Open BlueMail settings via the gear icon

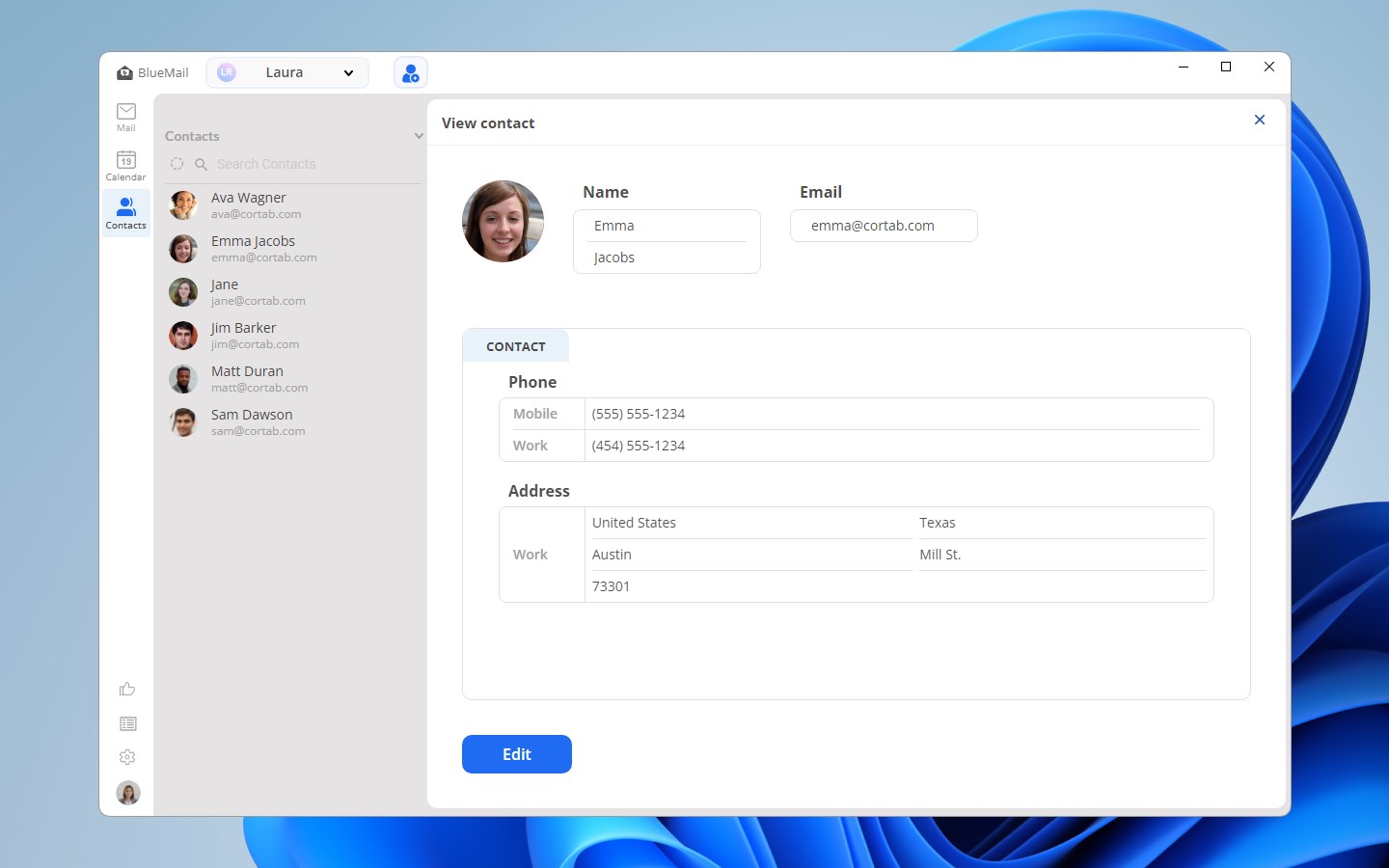coord(126,757)
